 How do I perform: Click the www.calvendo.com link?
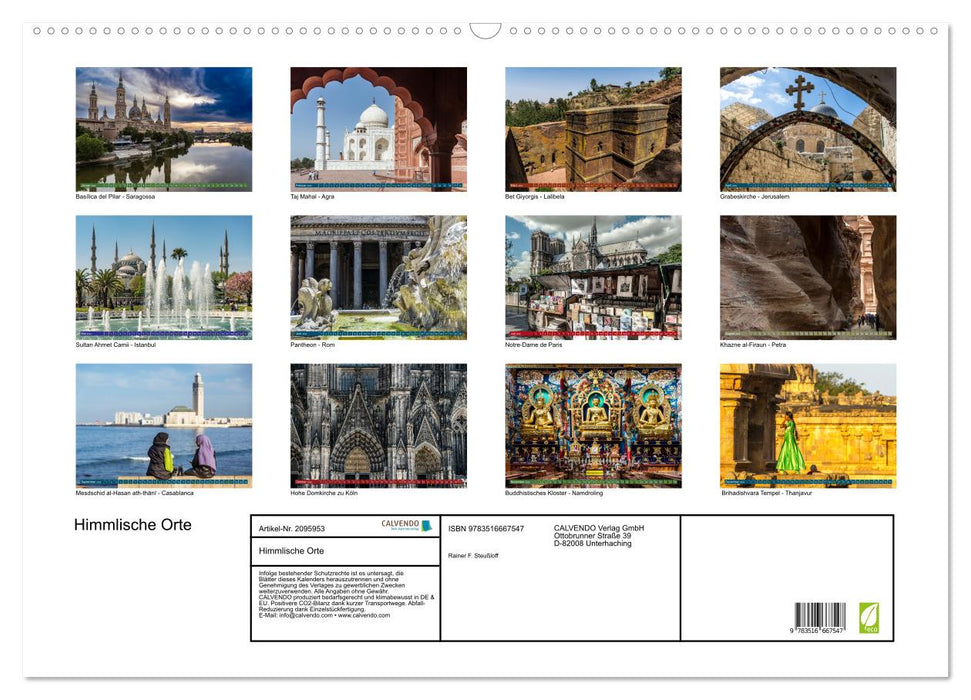pyautogui.click(x=366, y=614)
